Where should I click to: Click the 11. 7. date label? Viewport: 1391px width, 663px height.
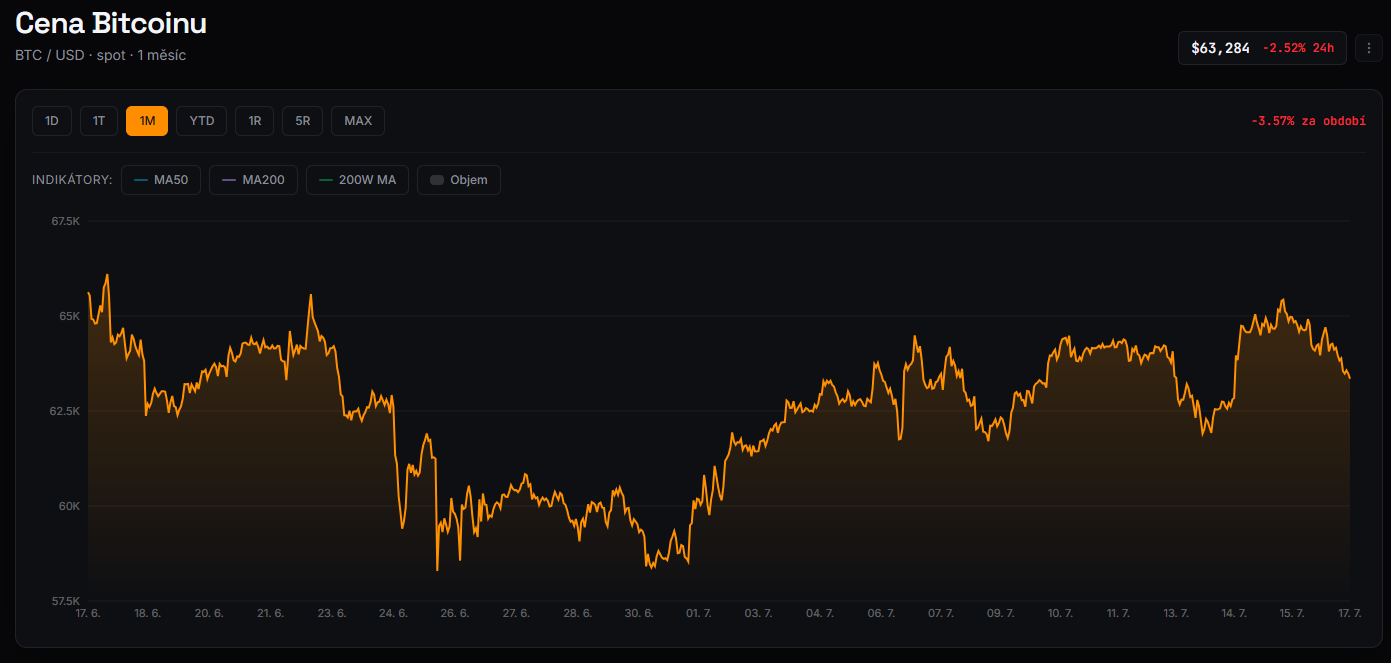(1117, 613)
